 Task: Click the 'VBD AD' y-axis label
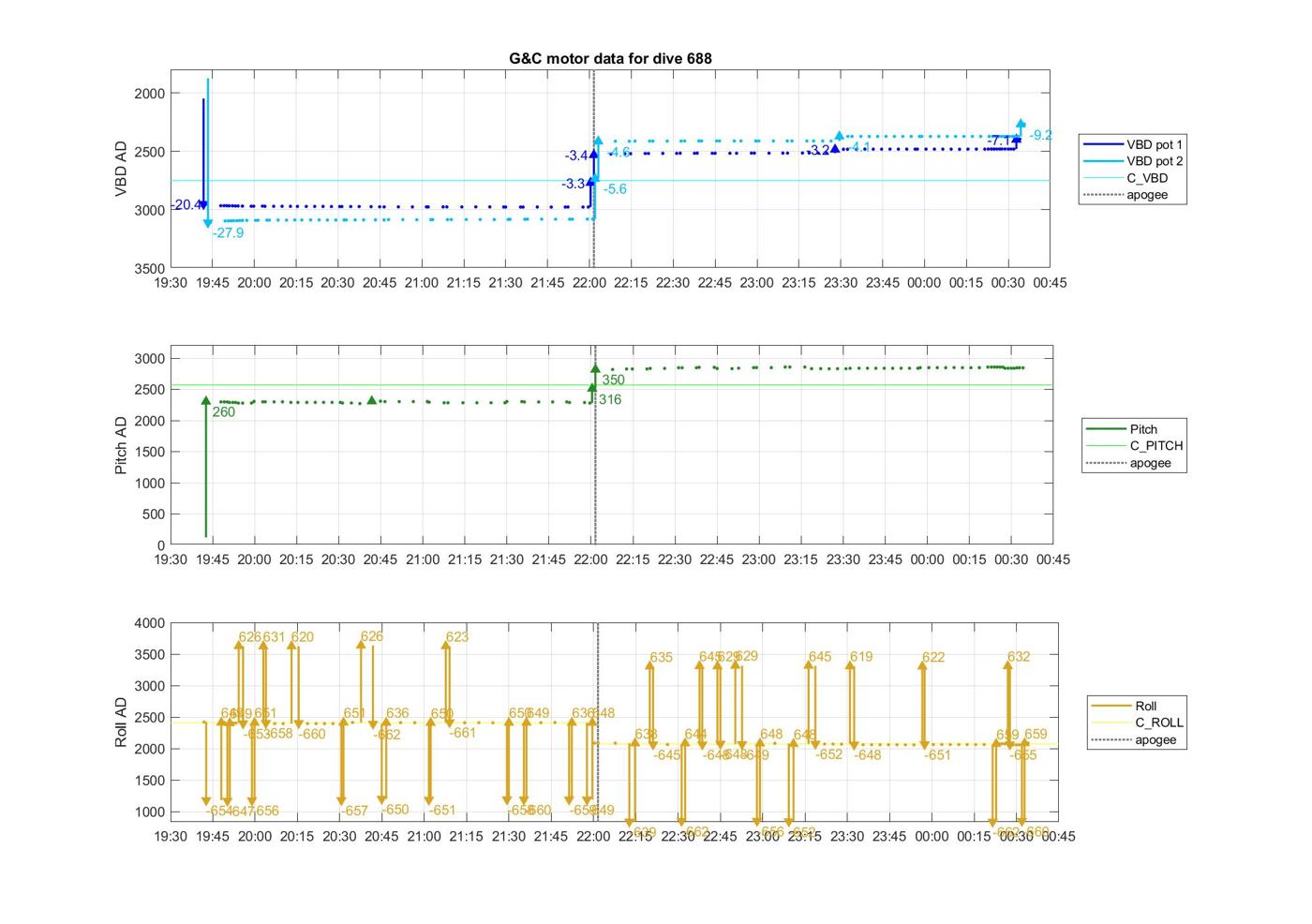[x=121, y=169]
